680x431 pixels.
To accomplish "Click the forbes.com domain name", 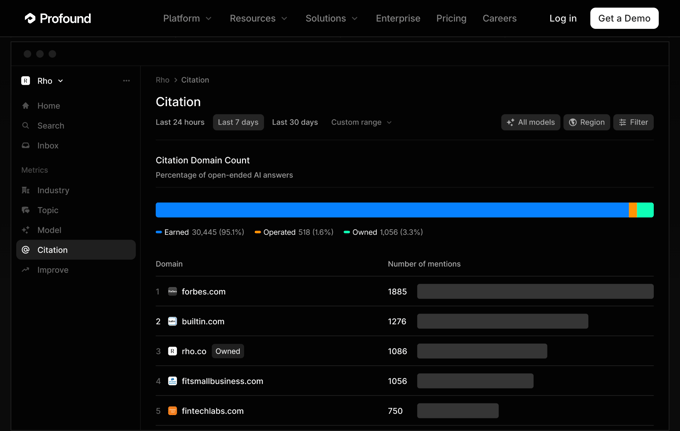I will [x=203, y=292].
